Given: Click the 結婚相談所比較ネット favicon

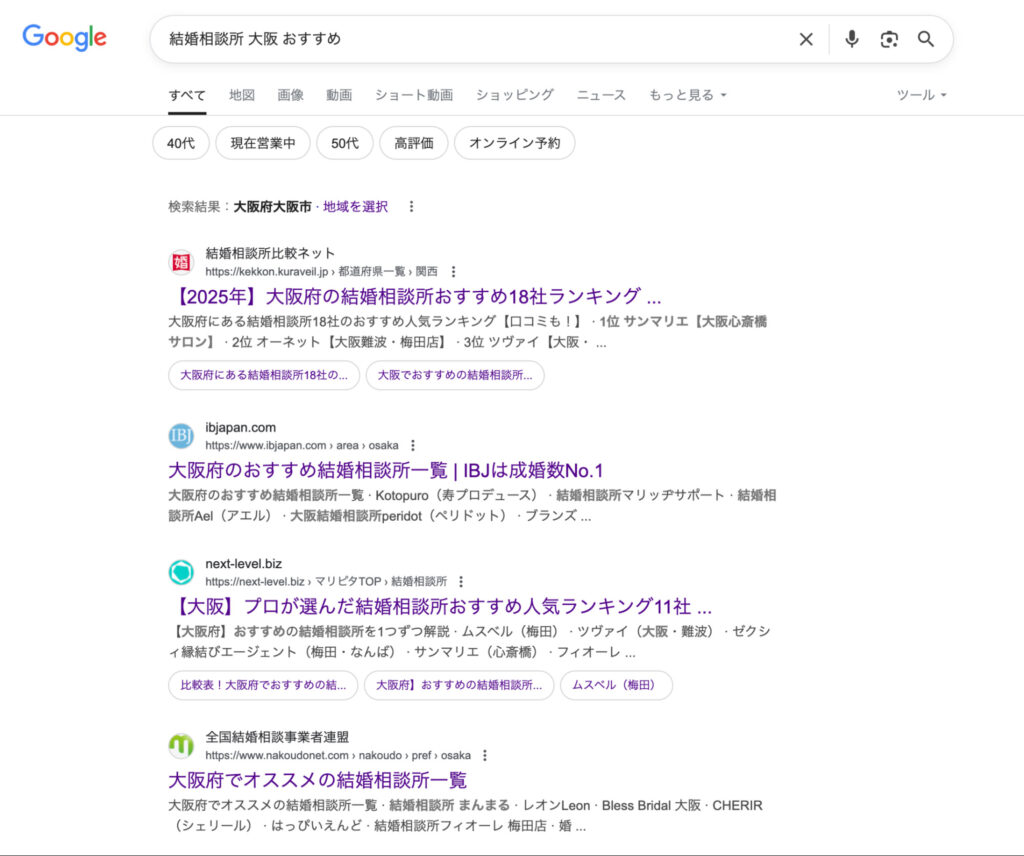Looking at the screenshot, I should click(x=181, y=262).
